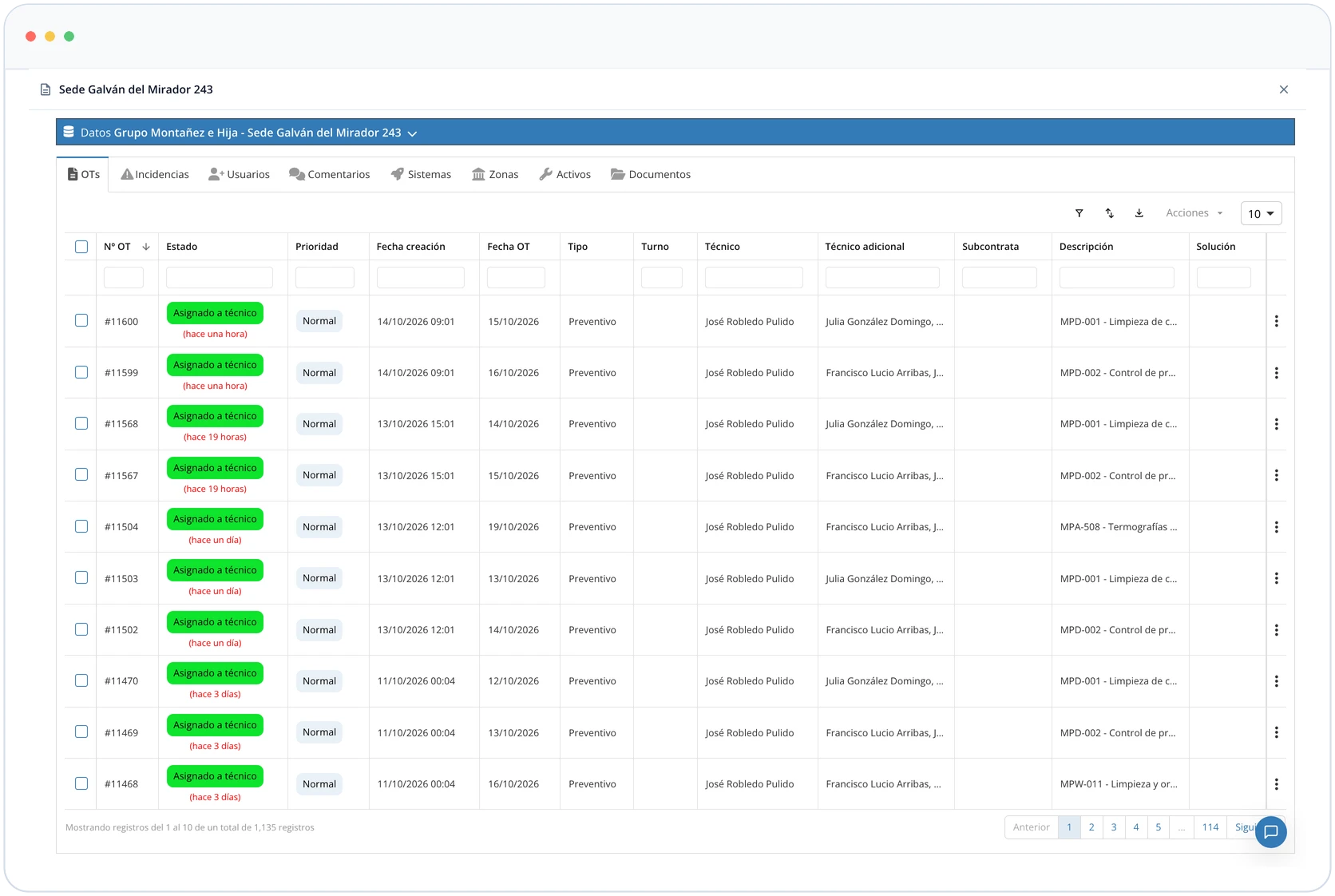Click the download export icon
This screenshot has width=1335, height=896.
pos(1139,213)
